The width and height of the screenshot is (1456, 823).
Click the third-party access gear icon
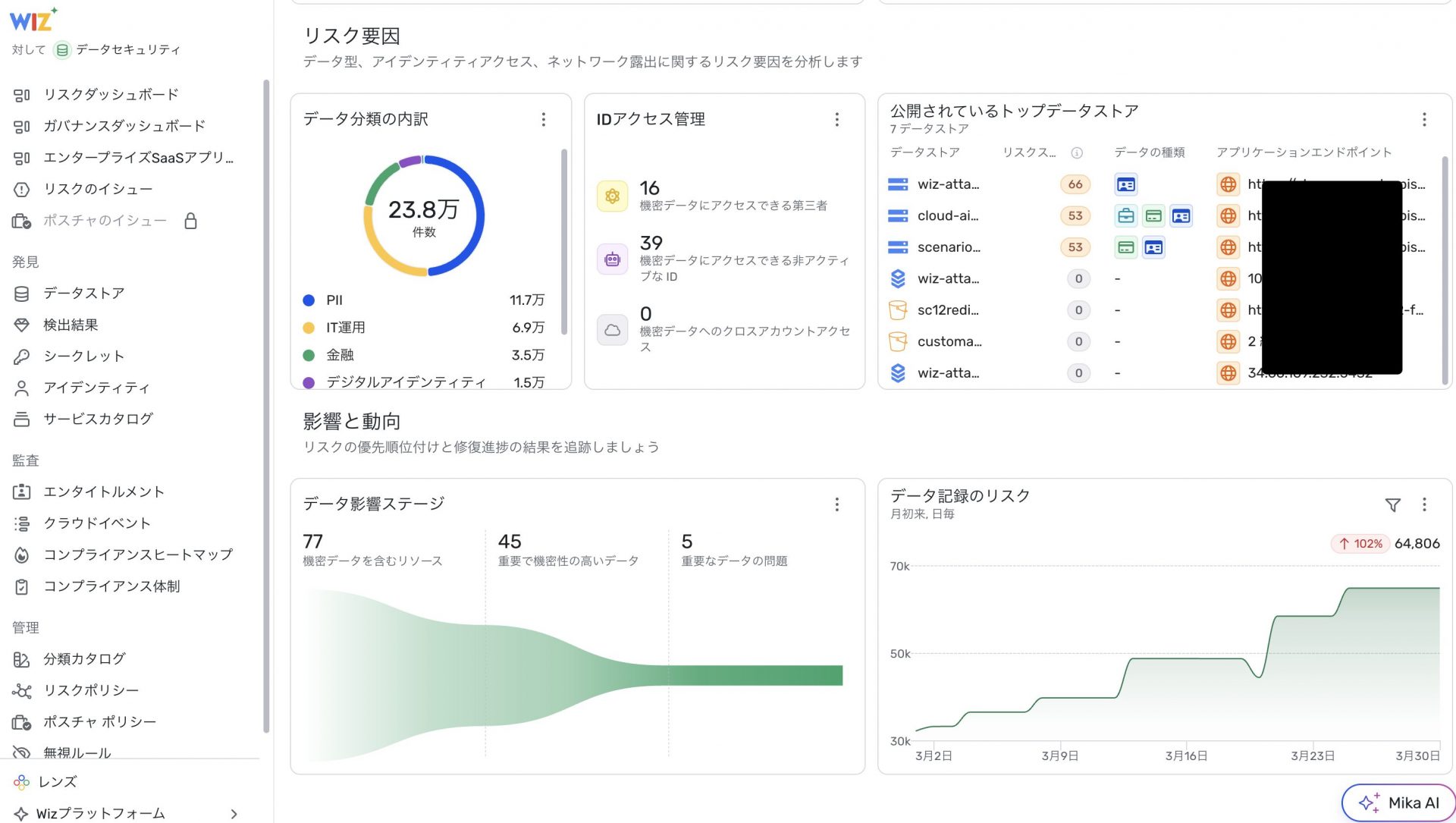click(x=612, y=196)
